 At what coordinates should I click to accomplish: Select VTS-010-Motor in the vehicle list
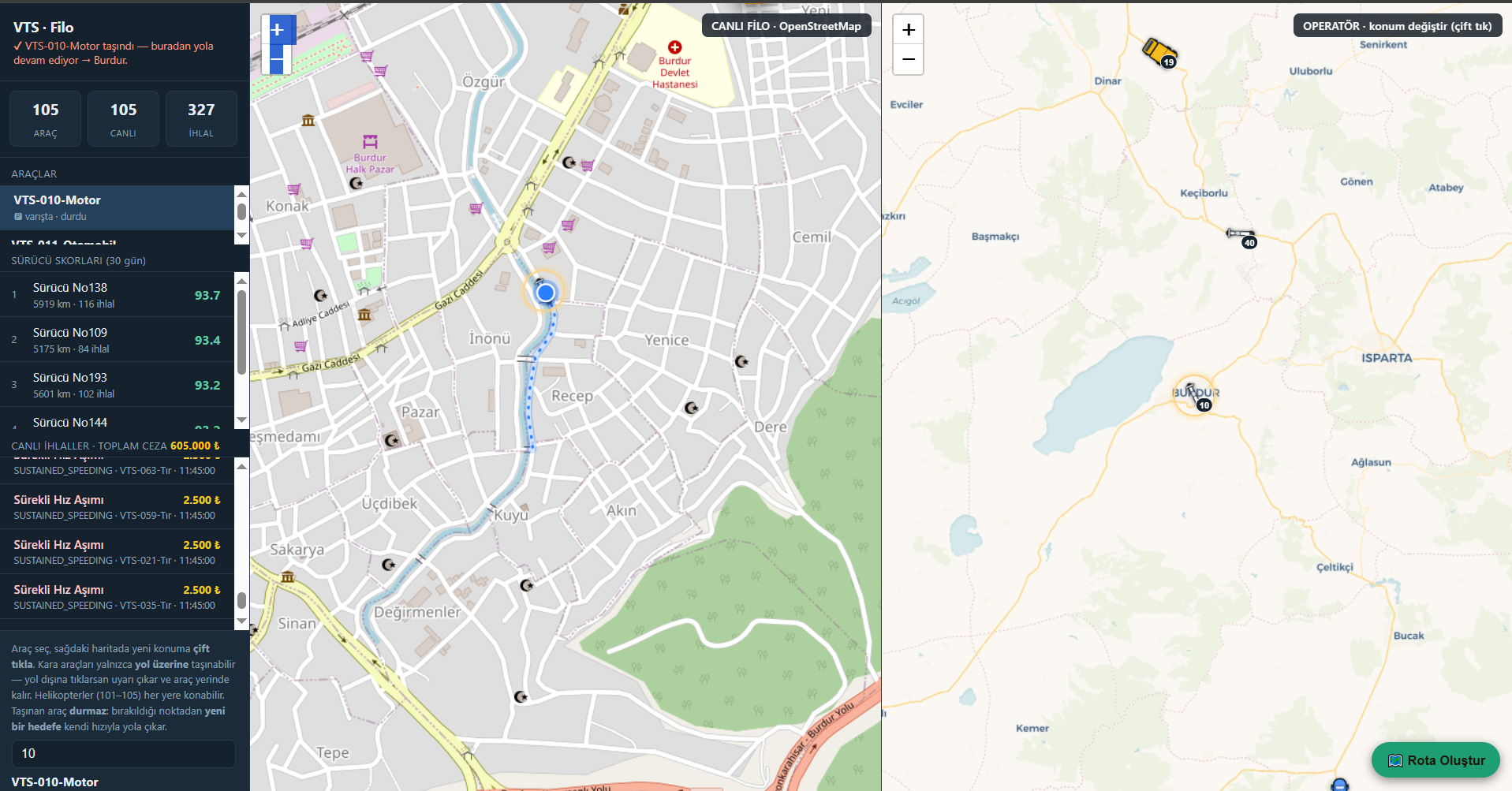pyautogui.click(x=117, y=207)
